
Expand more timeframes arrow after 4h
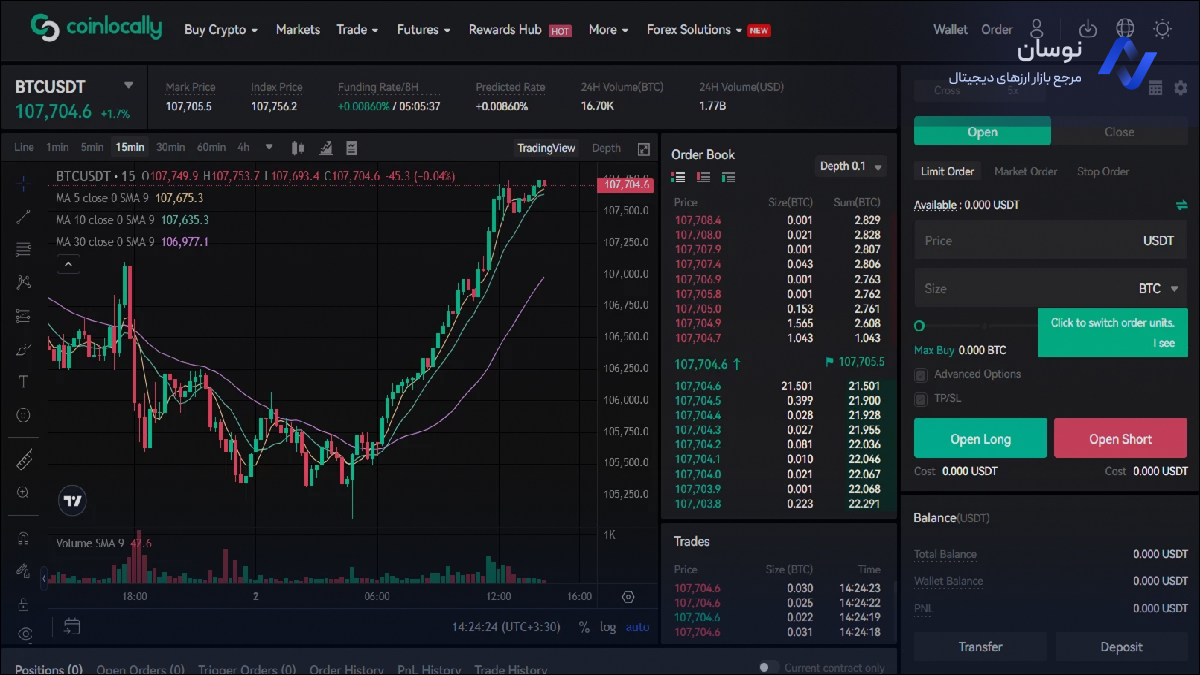click(269, 147)
